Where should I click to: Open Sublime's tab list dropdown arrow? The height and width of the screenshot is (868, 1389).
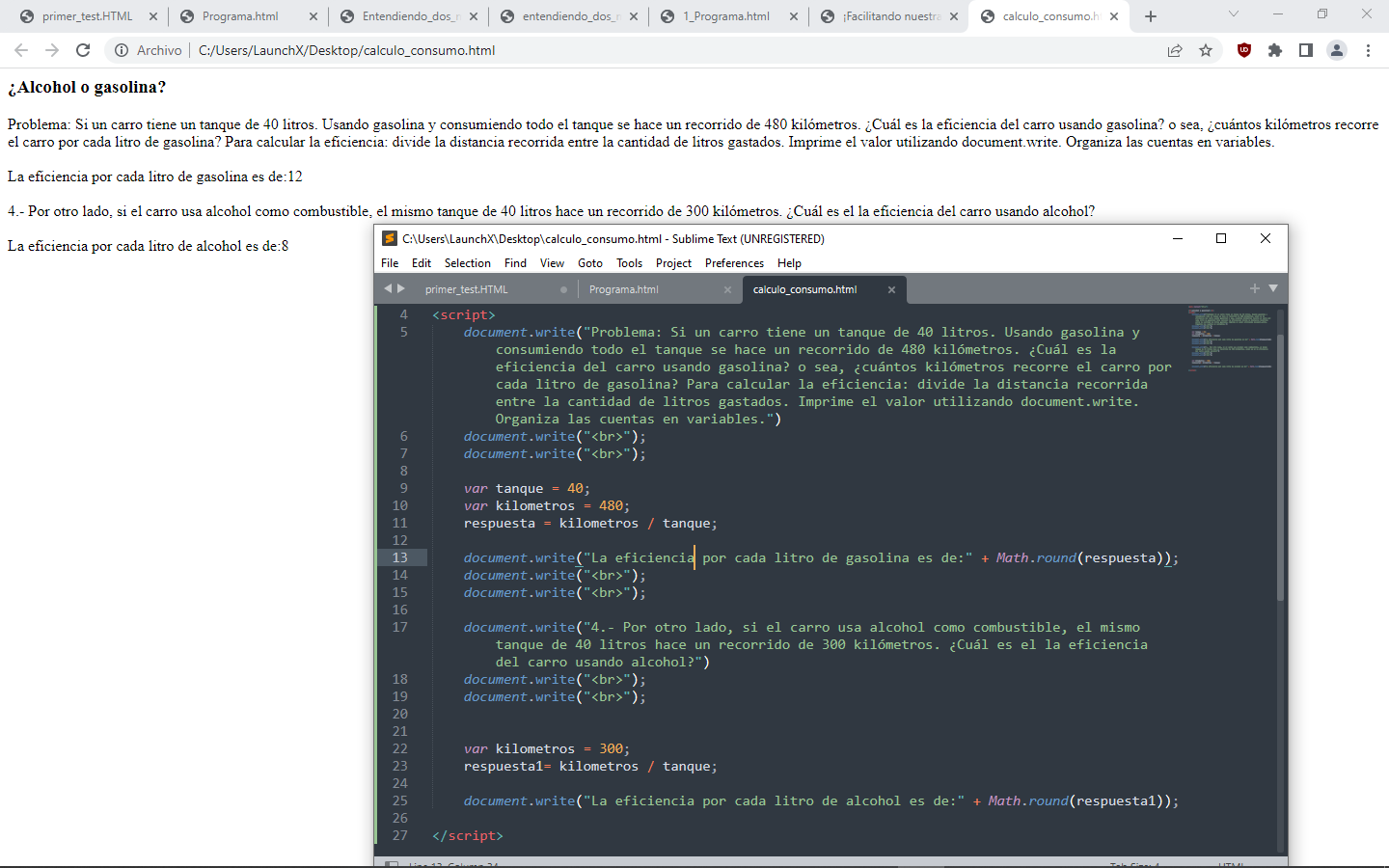coord(1273,288)
